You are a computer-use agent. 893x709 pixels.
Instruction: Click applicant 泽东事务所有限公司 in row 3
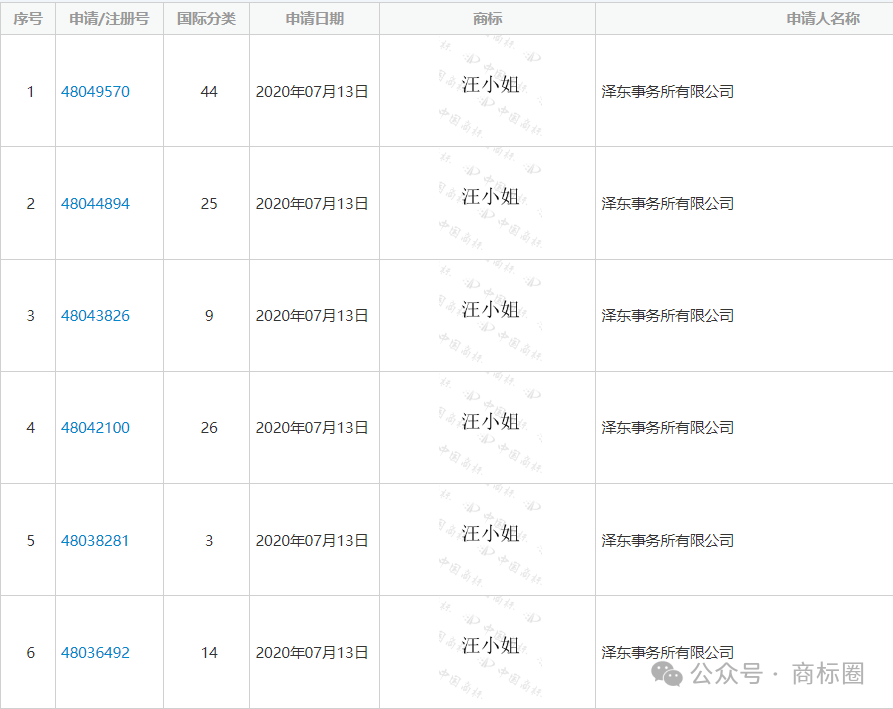pyautogui.click(x=667, y=316)
